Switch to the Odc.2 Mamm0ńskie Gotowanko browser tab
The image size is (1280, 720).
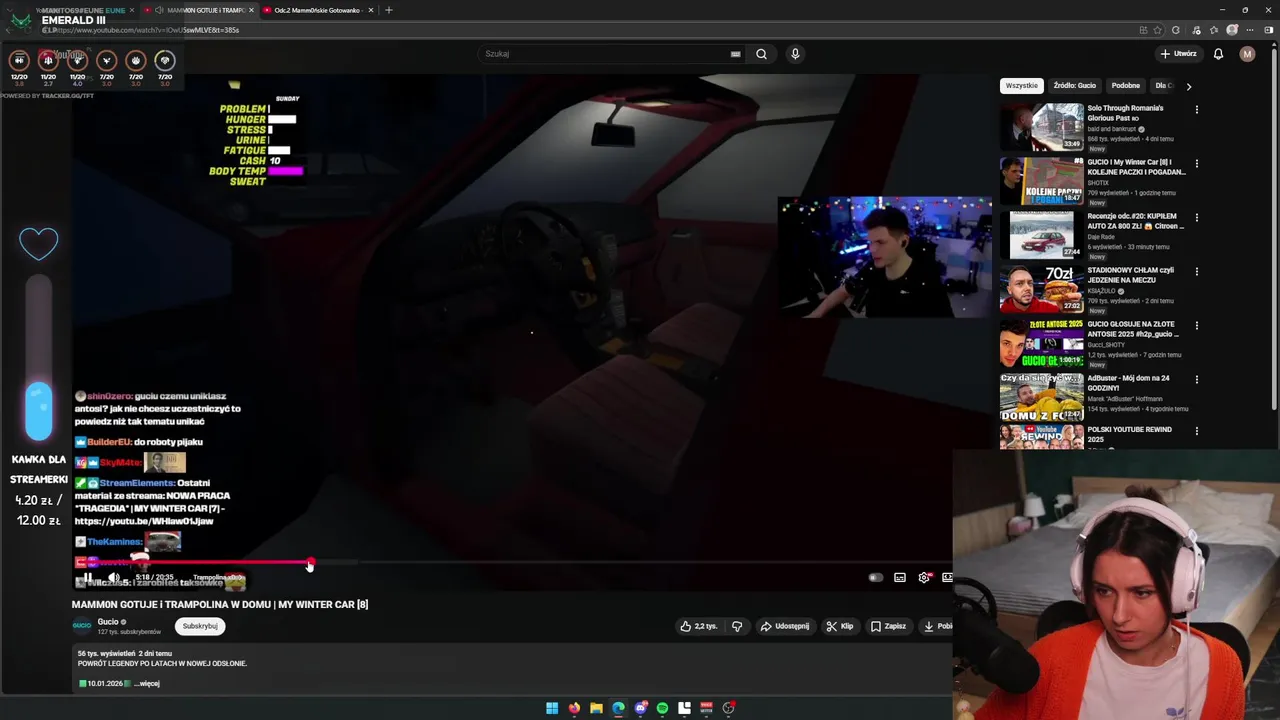(318, 10)
